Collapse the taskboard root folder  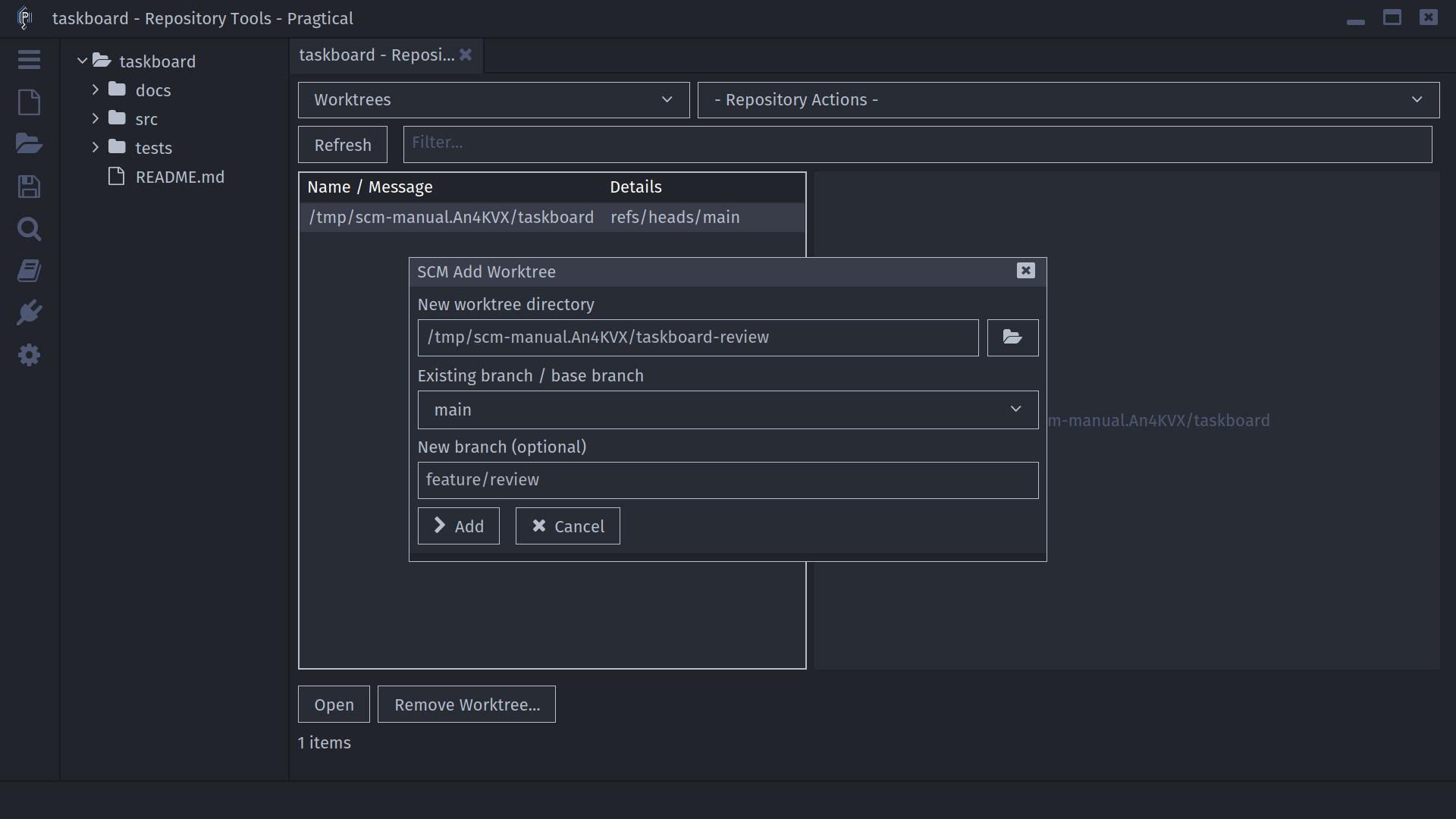click(x=82, y=61)
